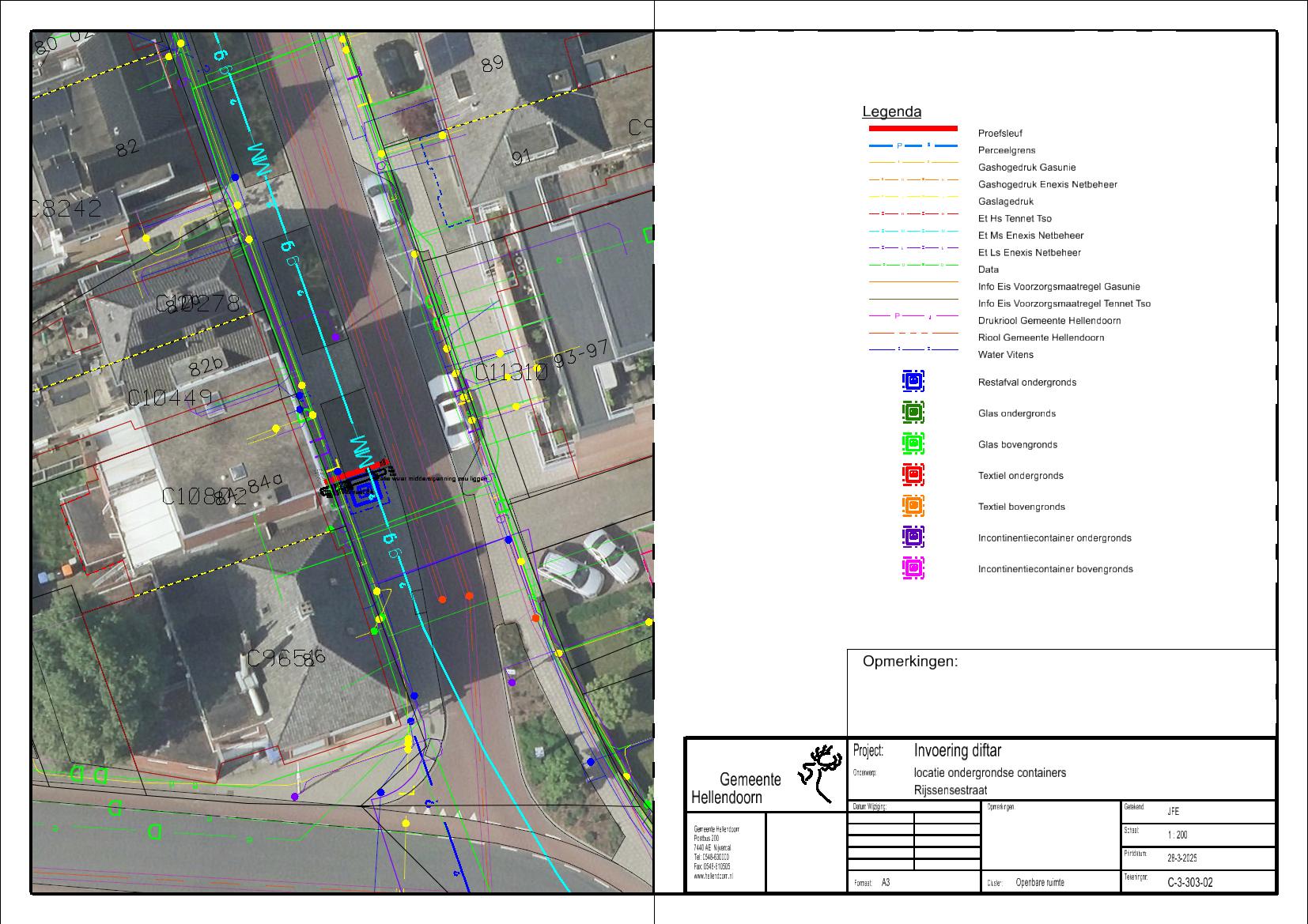The width and height of the screenshot is (1308, 924).
Task: Click the Legenda heading
Action: click(x=891, y=112)
